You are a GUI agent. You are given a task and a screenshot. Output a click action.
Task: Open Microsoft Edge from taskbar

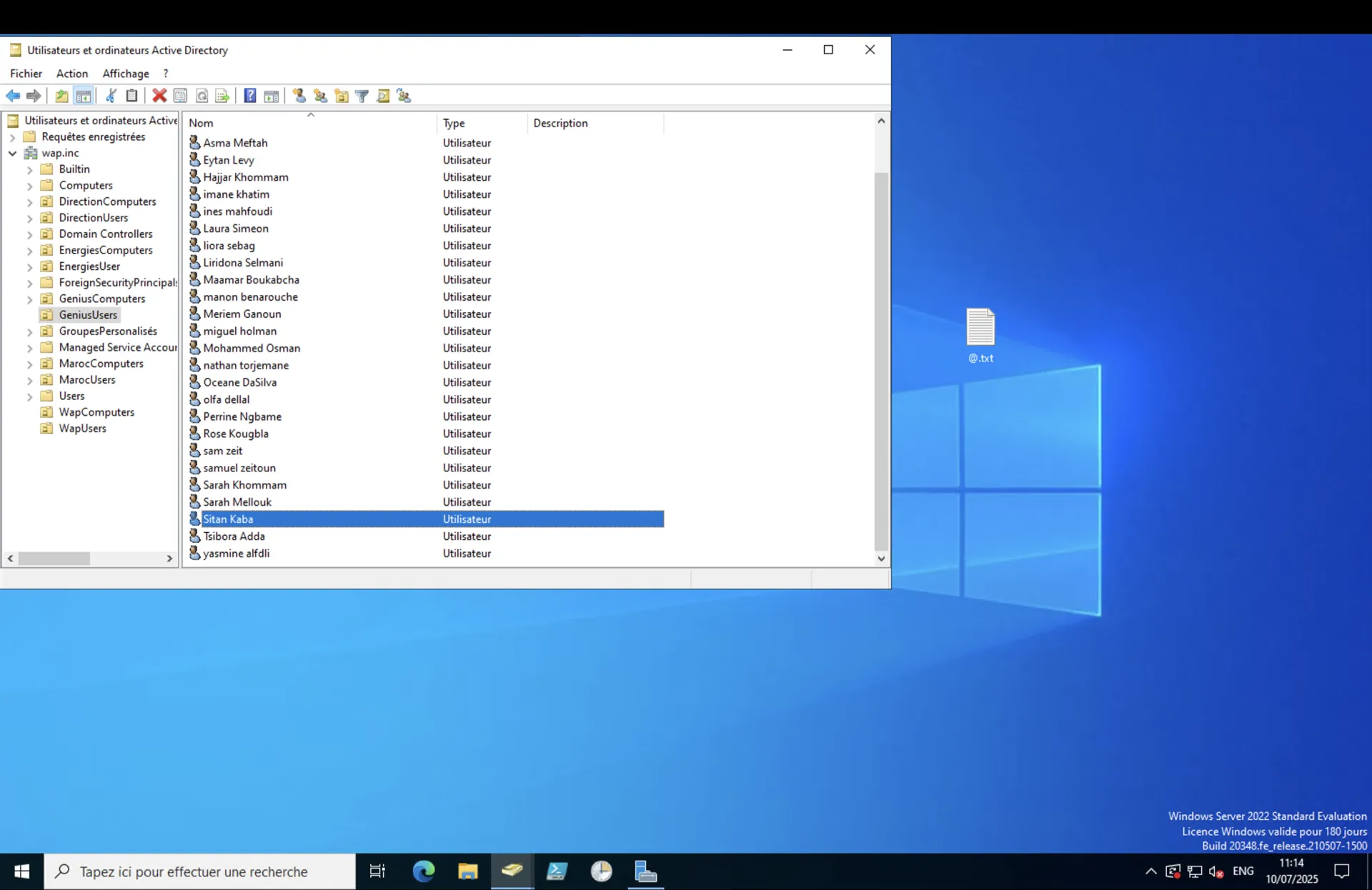[x=424, y=871]
